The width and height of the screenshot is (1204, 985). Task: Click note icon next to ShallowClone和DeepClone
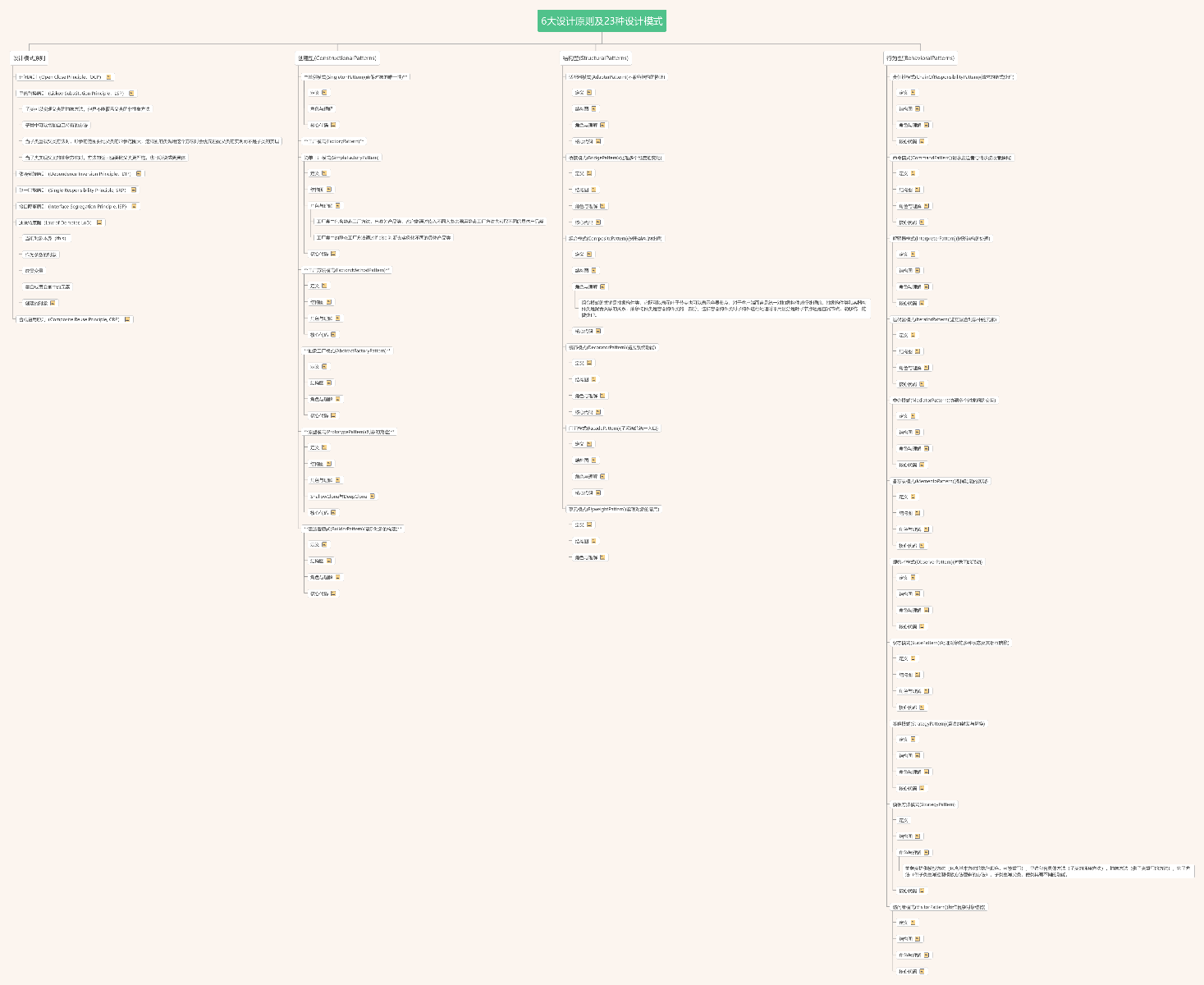point(373,497)
